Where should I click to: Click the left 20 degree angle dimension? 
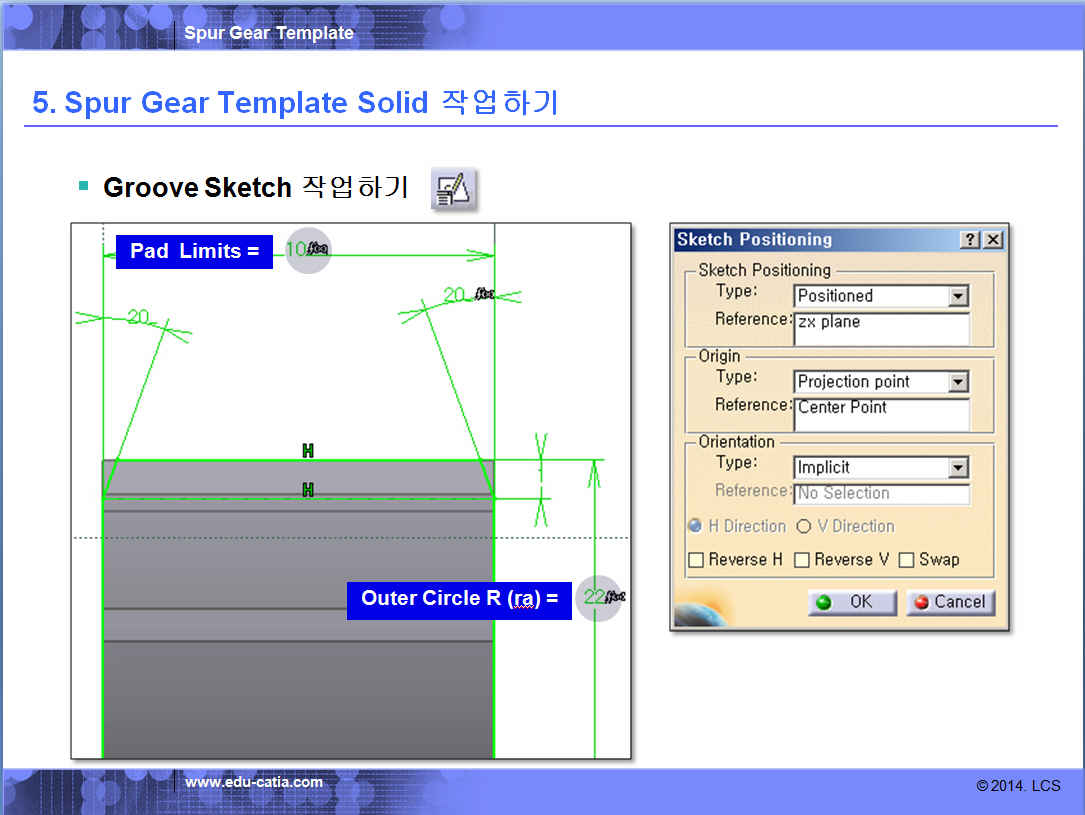[x=138, y=317]
